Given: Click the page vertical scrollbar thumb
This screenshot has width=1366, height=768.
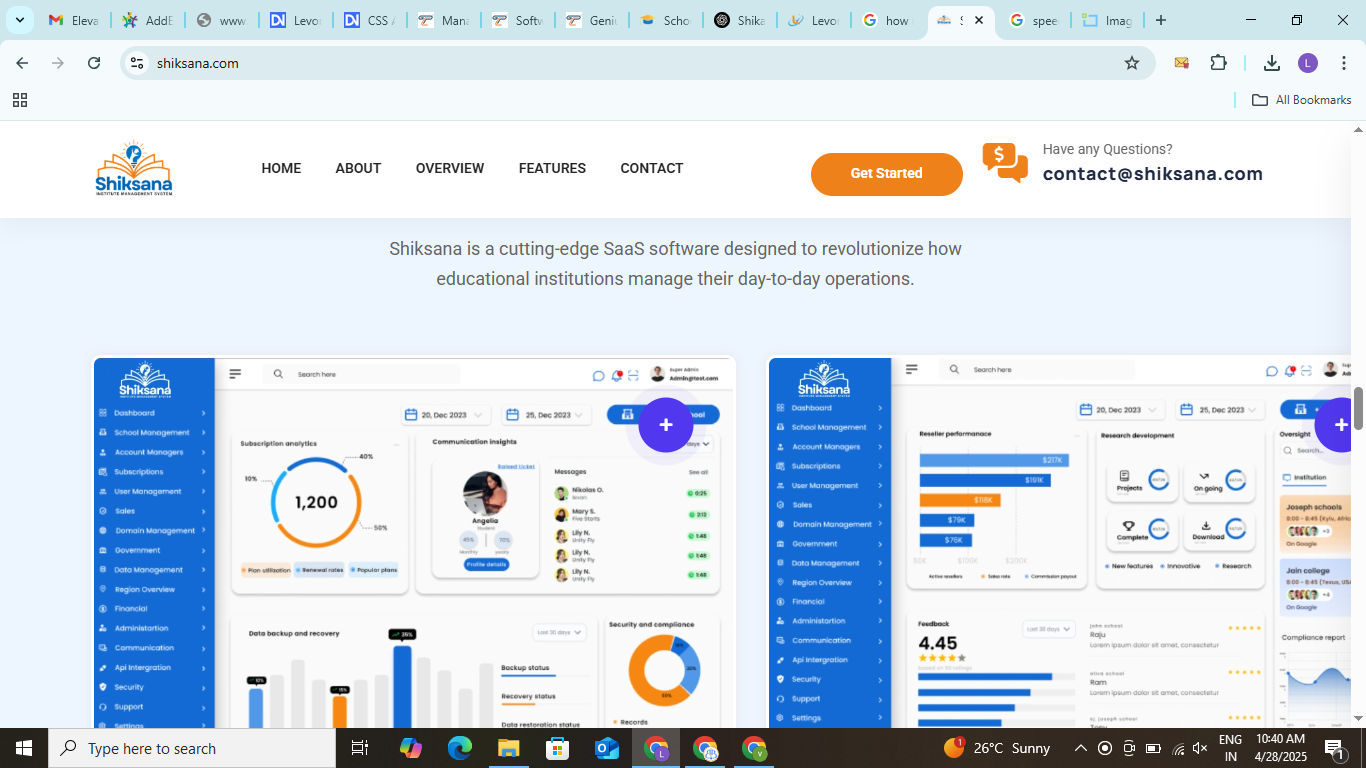Looking at the screenshot, I should [x=1358, y=408].
